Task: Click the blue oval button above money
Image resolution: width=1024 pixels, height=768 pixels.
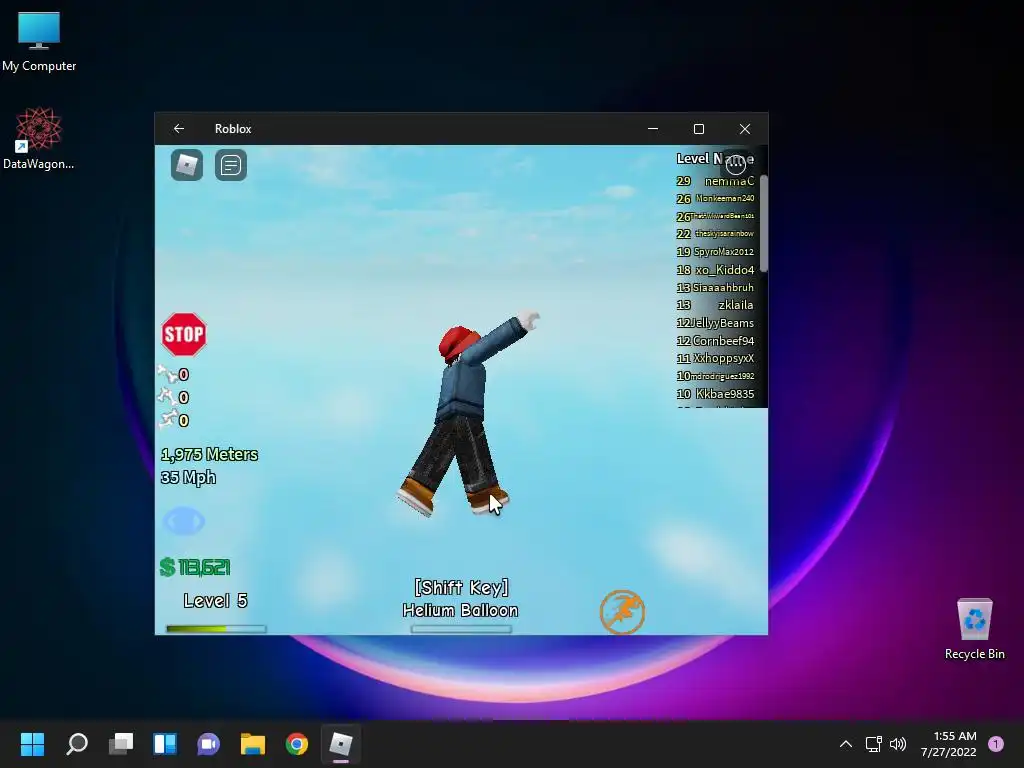Action: [184, 521]
